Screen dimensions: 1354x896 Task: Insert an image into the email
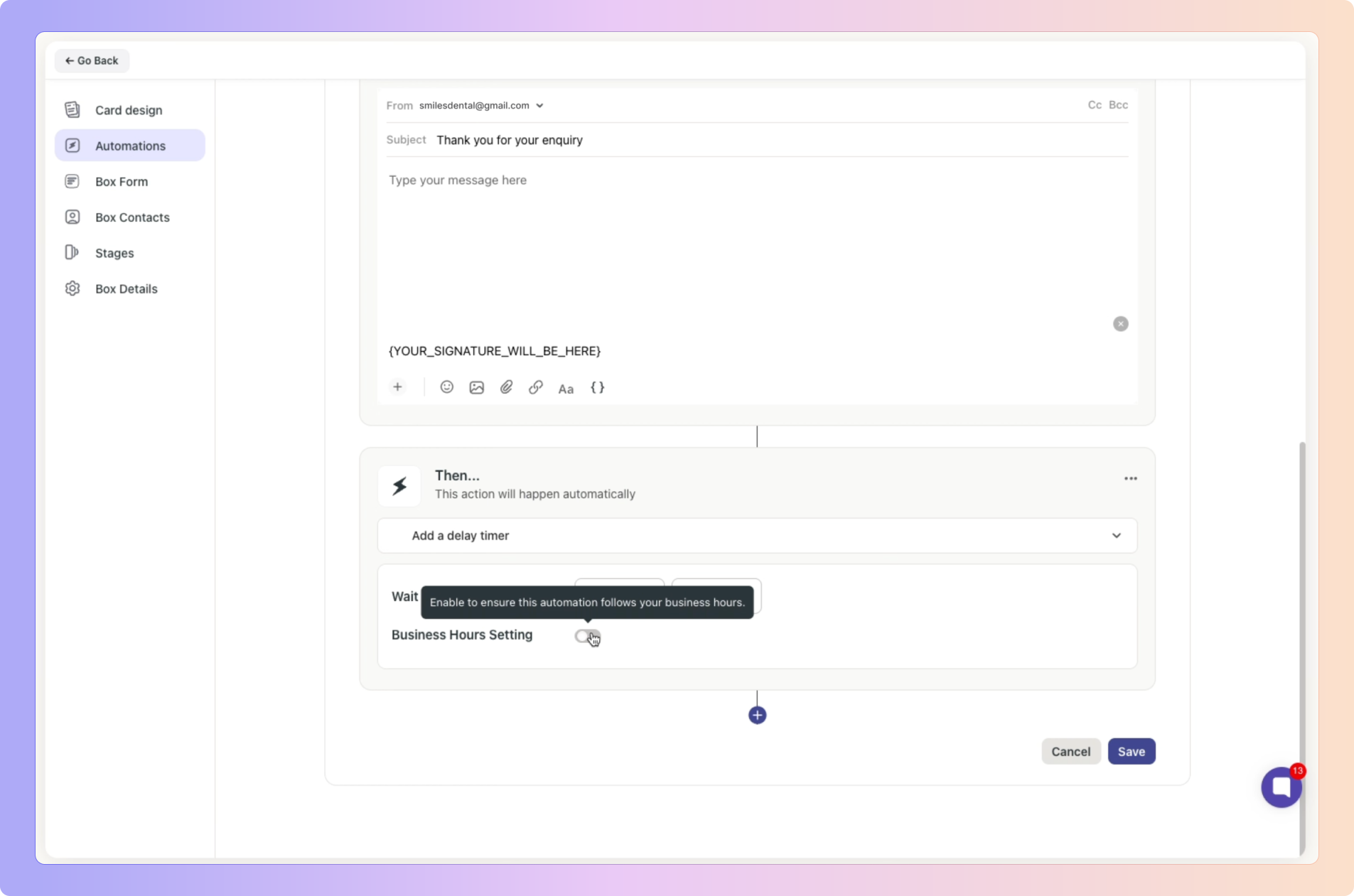477,387
